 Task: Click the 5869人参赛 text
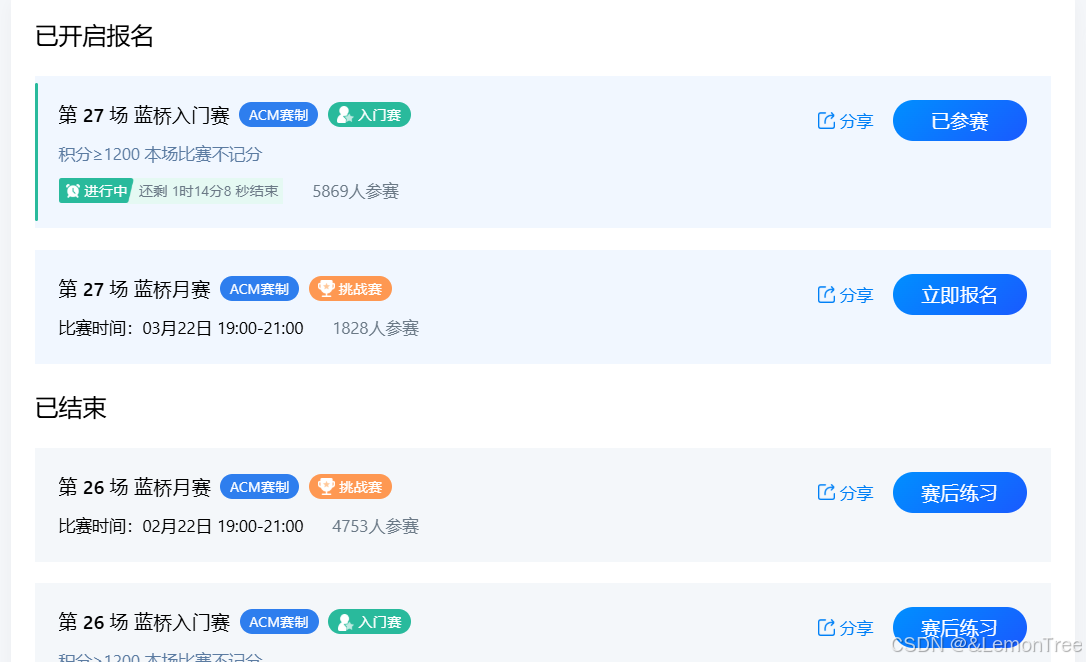355,191
